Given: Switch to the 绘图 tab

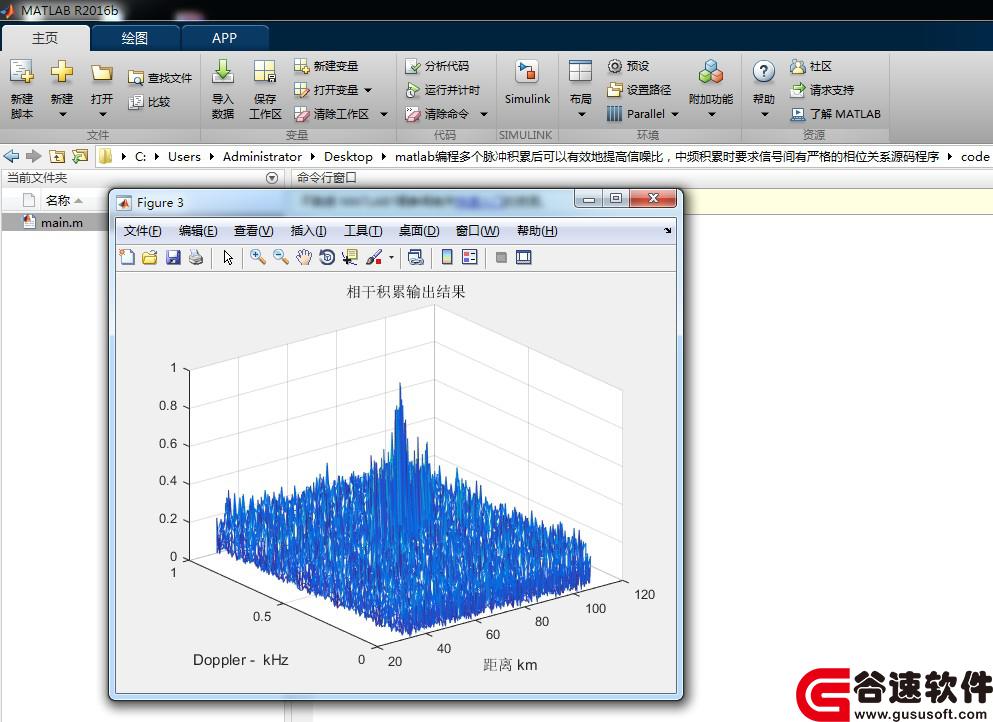Looking at the screenshot, I should point(135,38).
